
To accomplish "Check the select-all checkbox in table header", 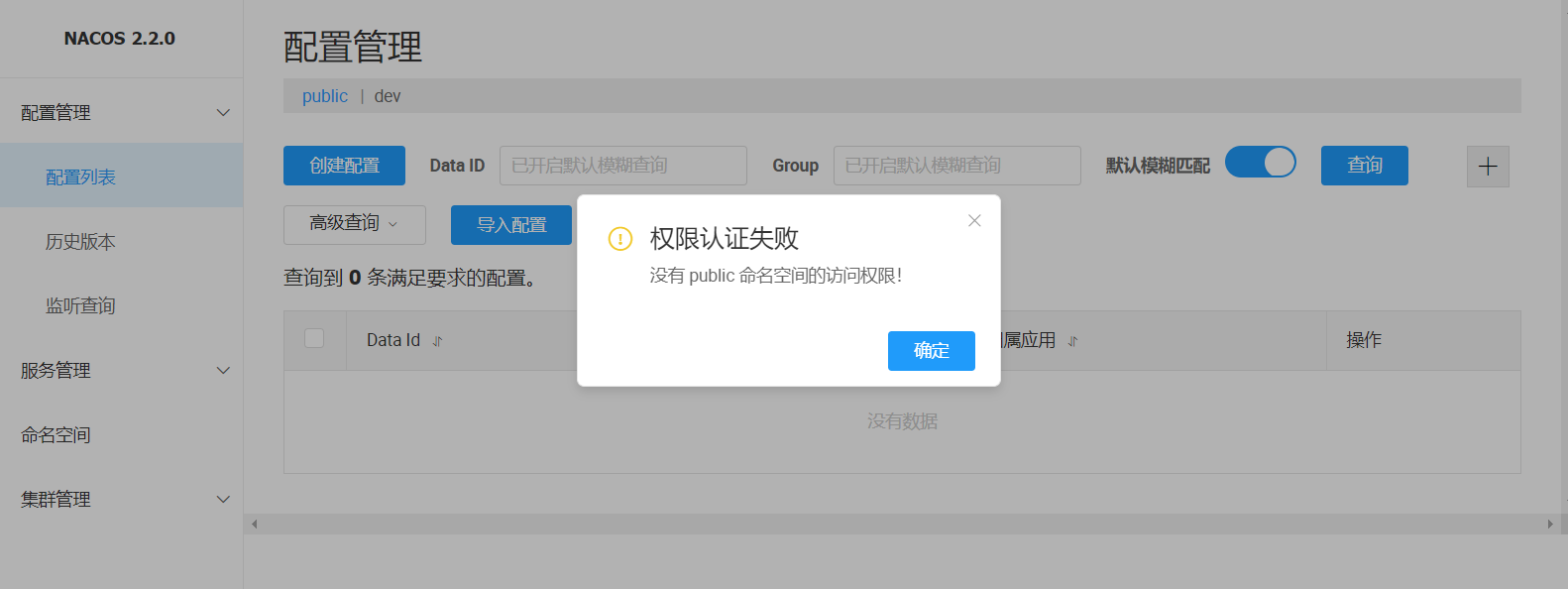I will [x=314, y=339].
